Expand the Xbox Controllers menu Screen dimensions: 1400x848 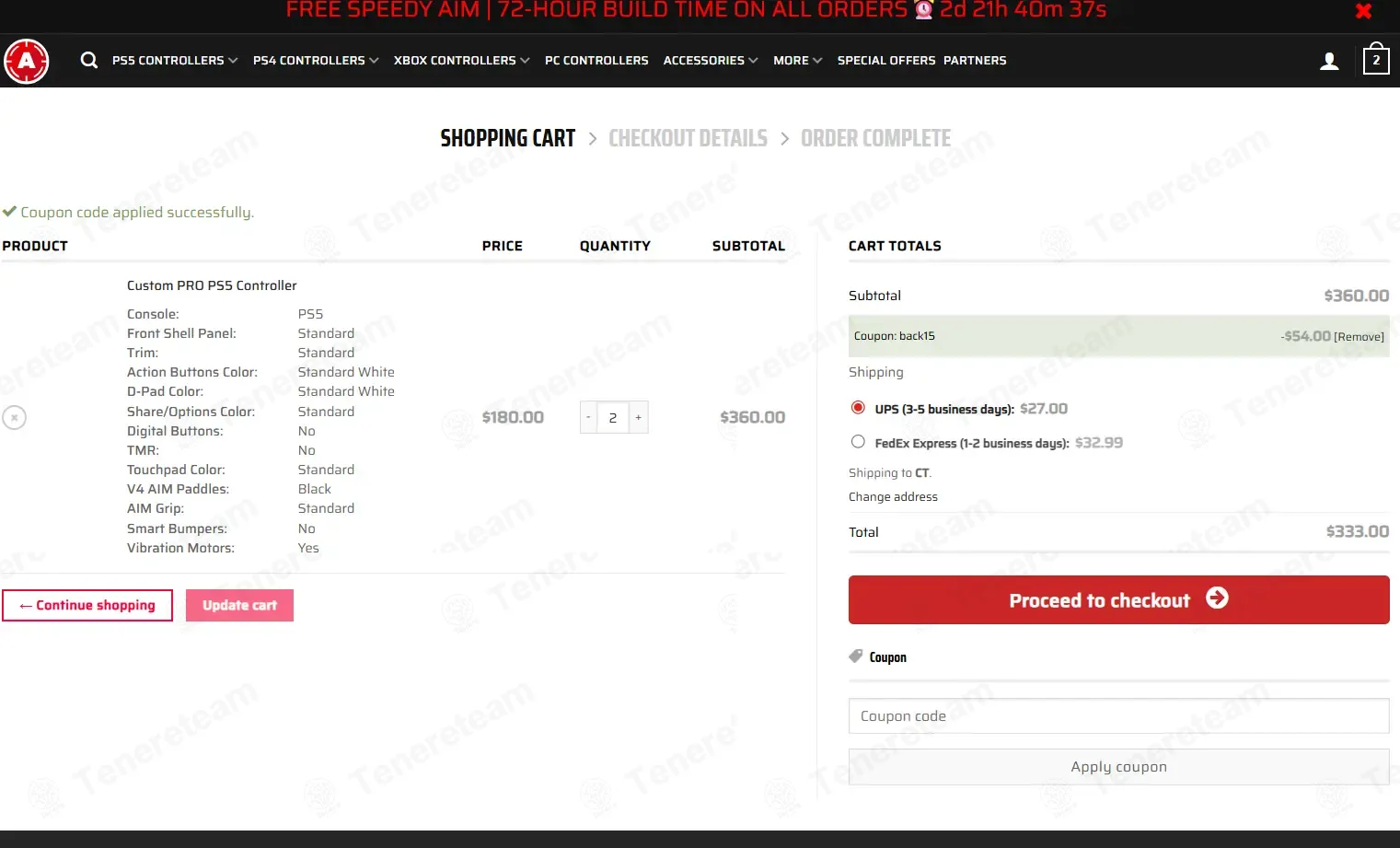click(462, 61)
